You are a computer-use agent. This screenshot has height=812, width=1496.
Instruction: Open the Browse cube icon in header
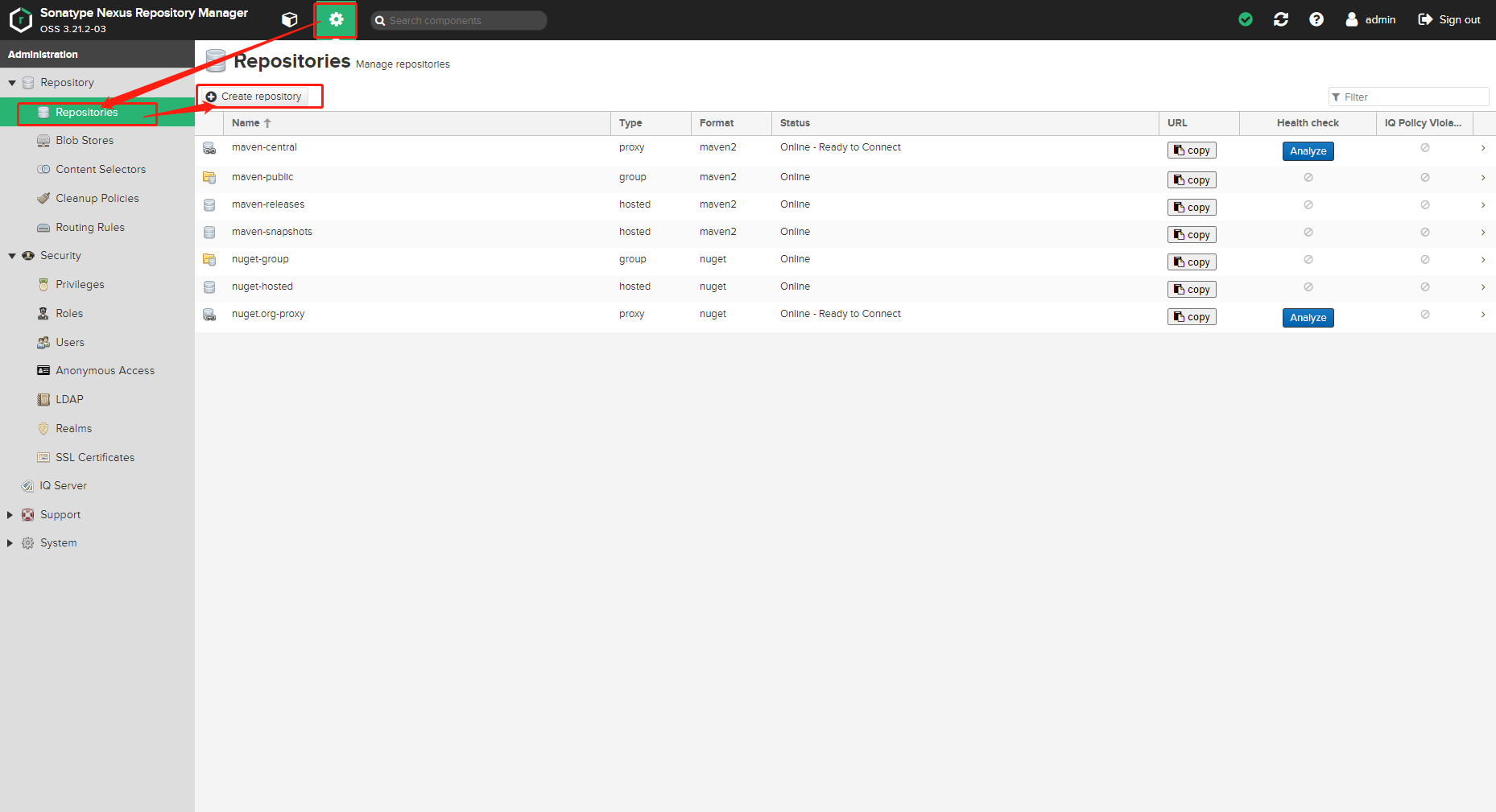pyautogui.click(x=290, y=19)
